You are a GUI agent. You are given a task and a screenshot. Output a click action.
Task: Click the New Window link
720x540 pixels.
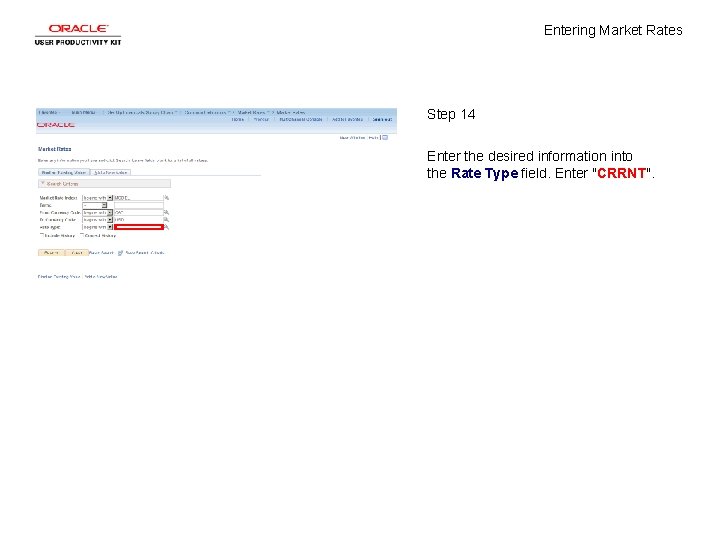click(x=352, y=138)
